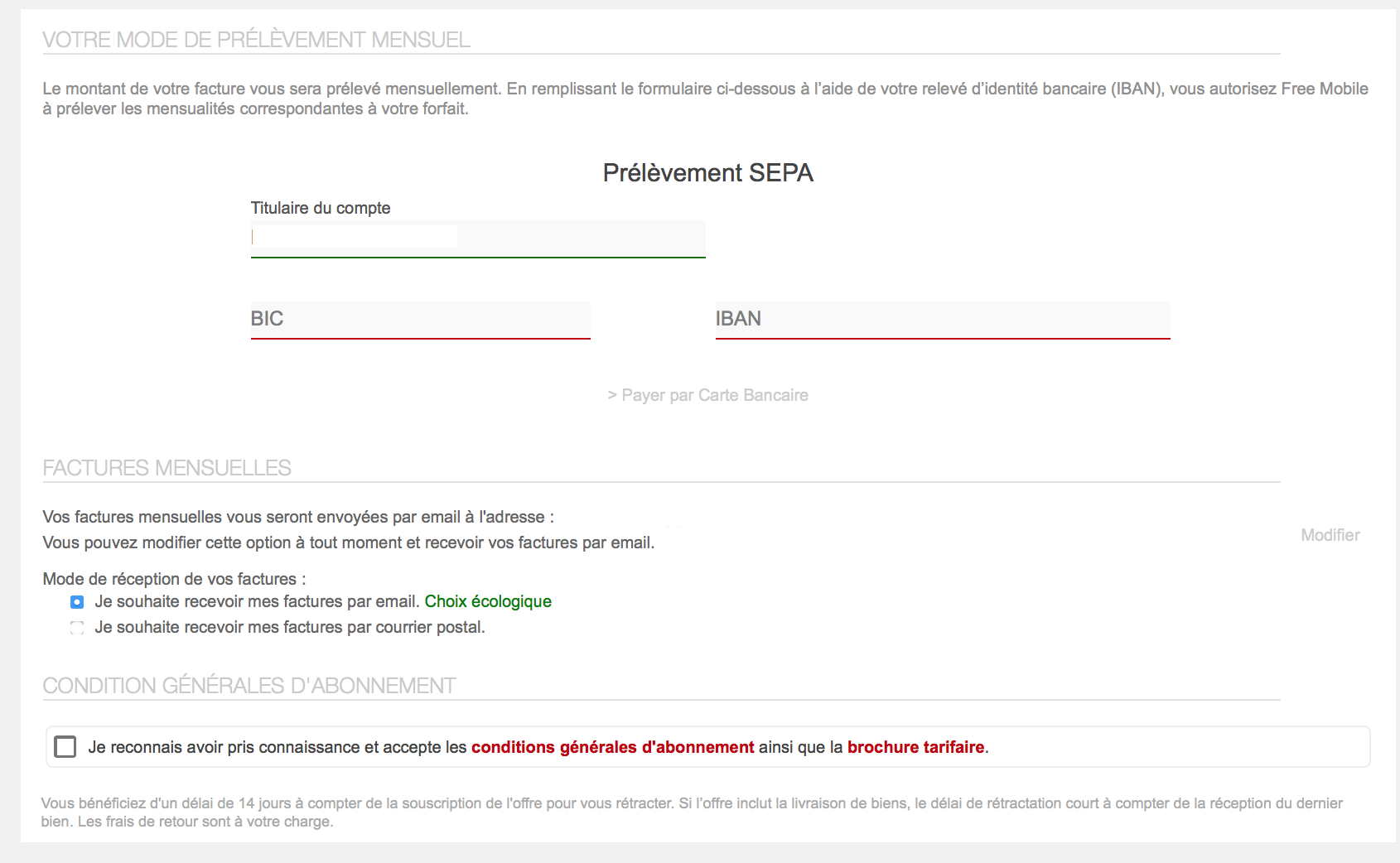Image resolution: width=1400 pixels, height=863 pixels.
Task: Choose the radio button for invoices by courrier postal
Action: 77,628
